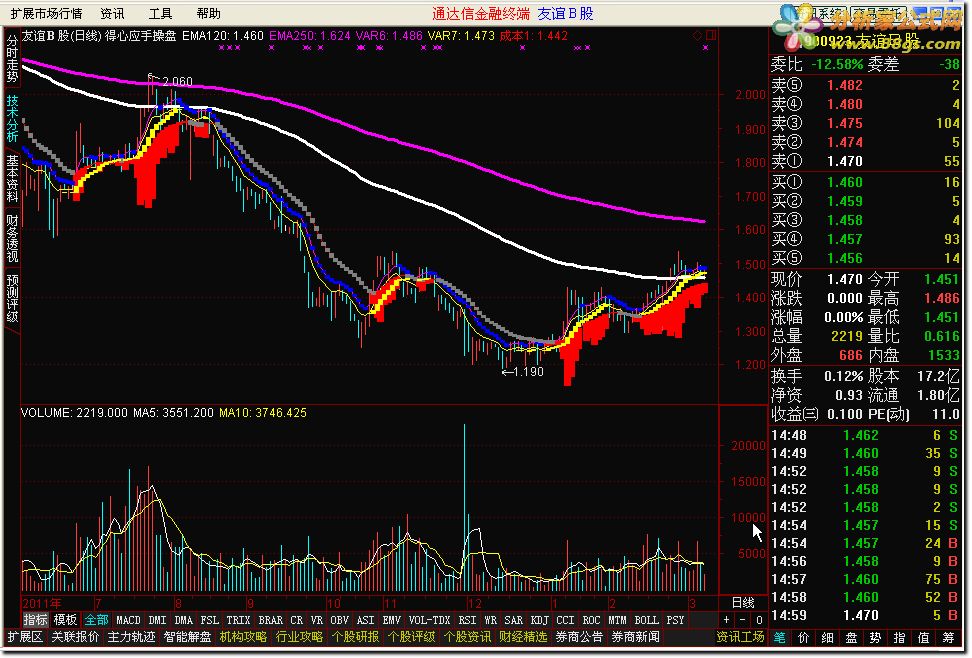Open the 个股研报 tab
The image size is (972, 658).
point(355,637)
